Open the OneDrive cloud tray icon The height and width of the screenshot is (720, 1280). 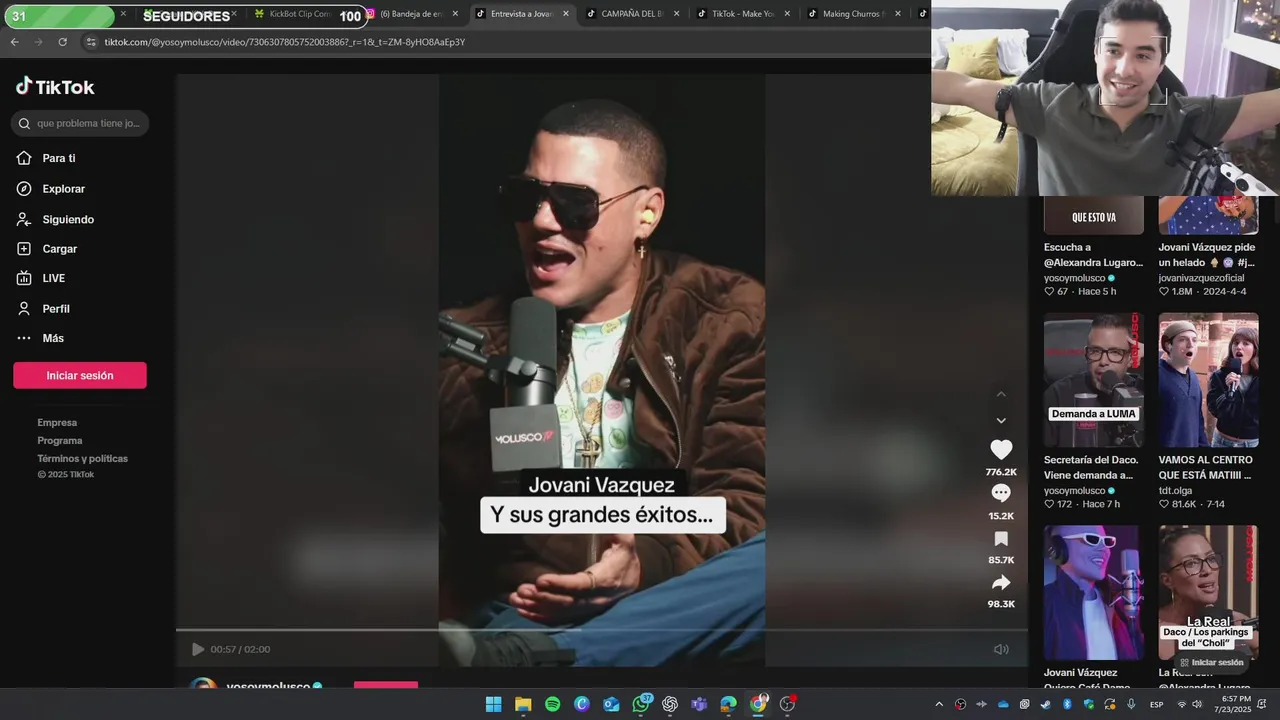pos(1003,704)
